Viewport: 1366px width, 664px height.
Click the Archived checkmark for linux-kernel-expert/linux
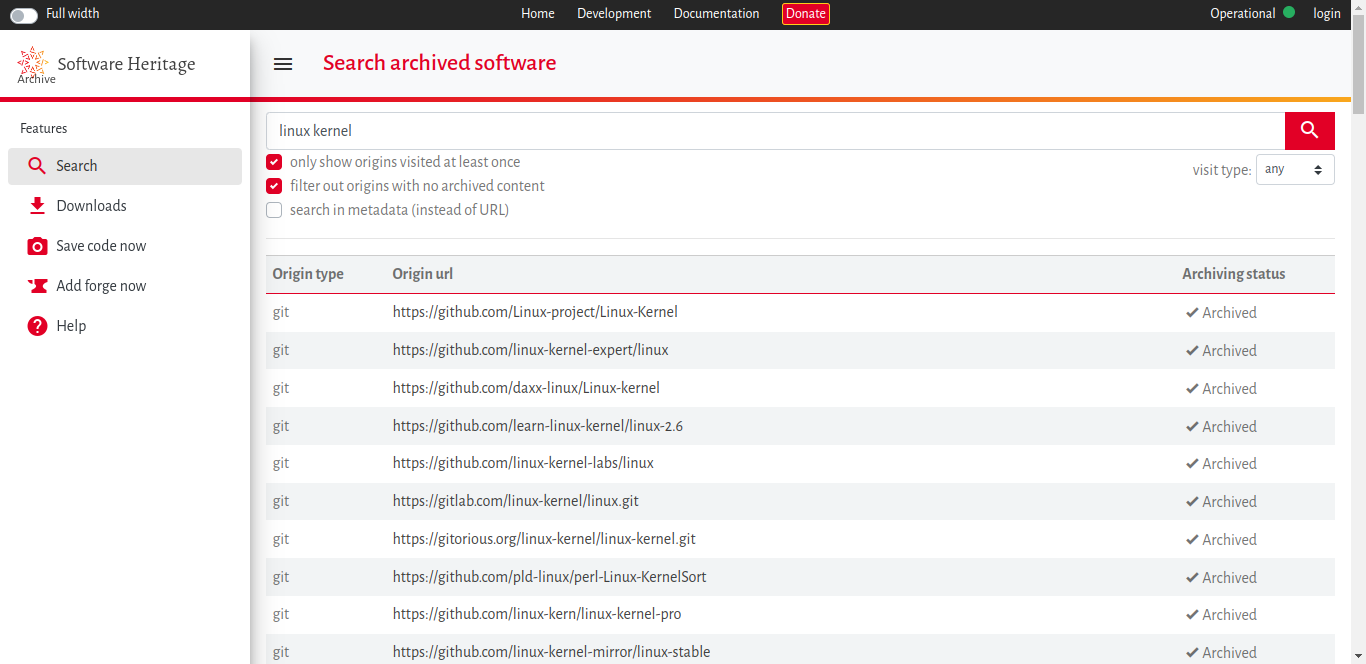[x=1192, y=351]
